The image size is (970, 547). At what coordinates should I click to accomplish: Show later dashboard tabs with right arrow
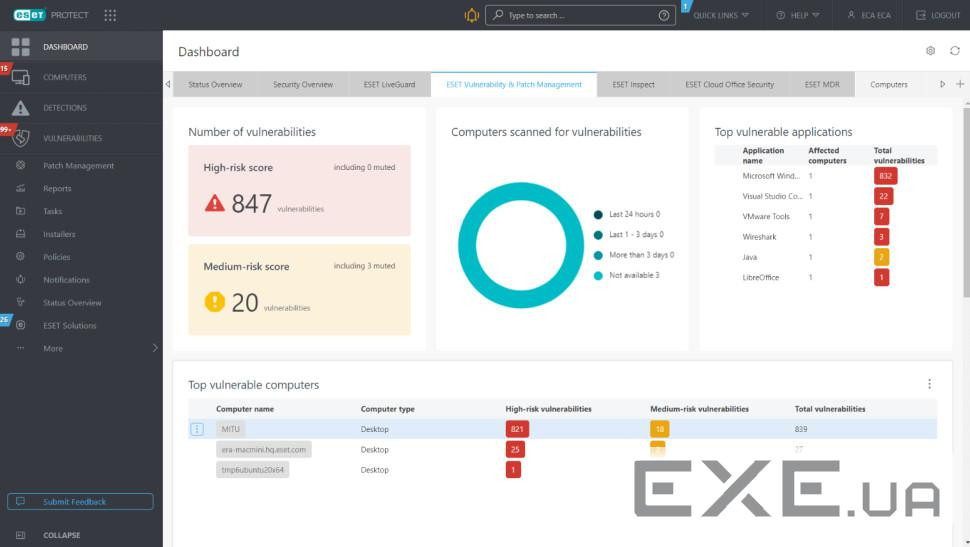click(942, 84)
